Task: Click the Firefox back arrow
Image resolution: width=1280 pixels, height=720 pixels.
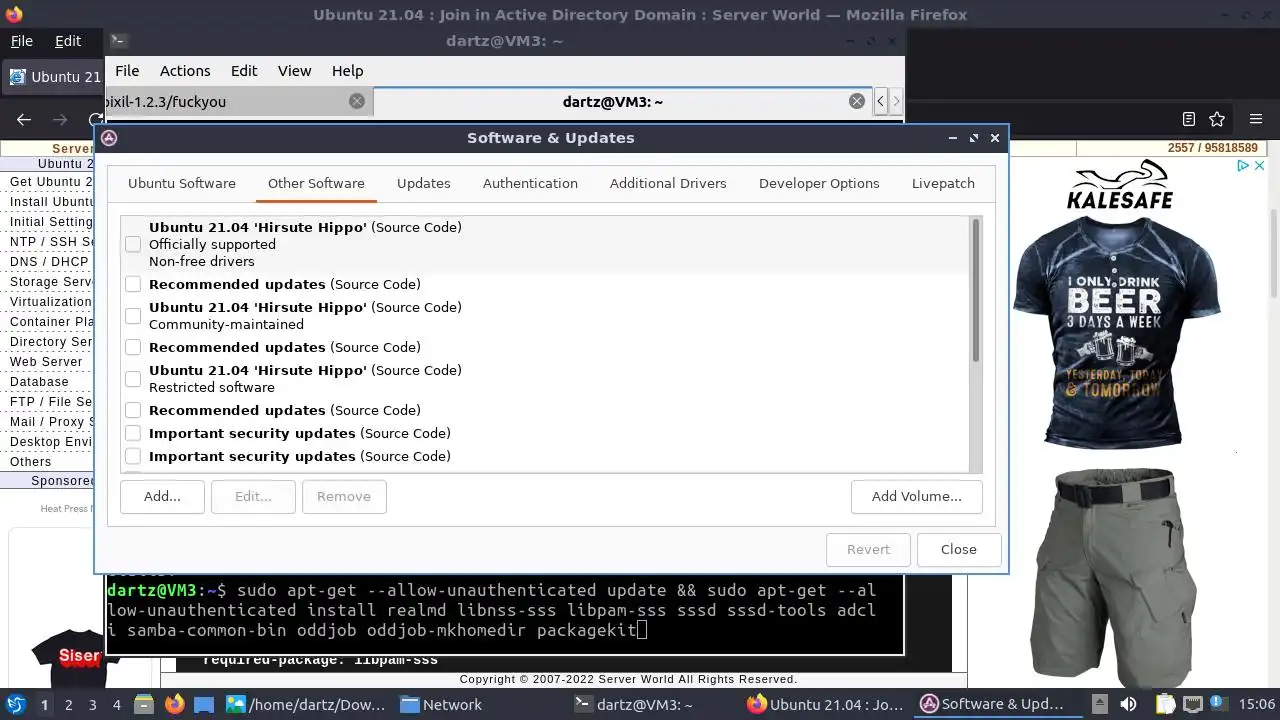Action: (x=24, y=119)
